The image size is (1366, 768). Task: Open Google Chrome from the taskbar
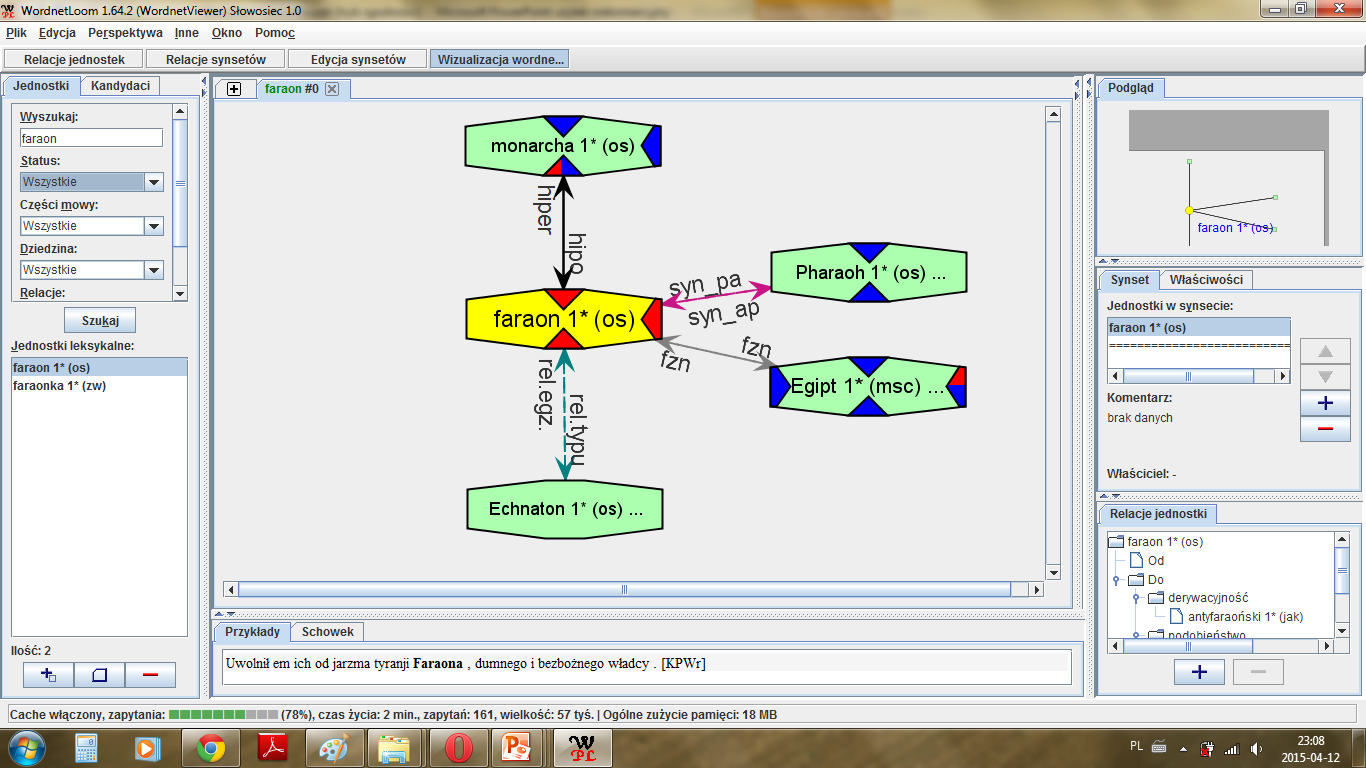tap(210, 747)
